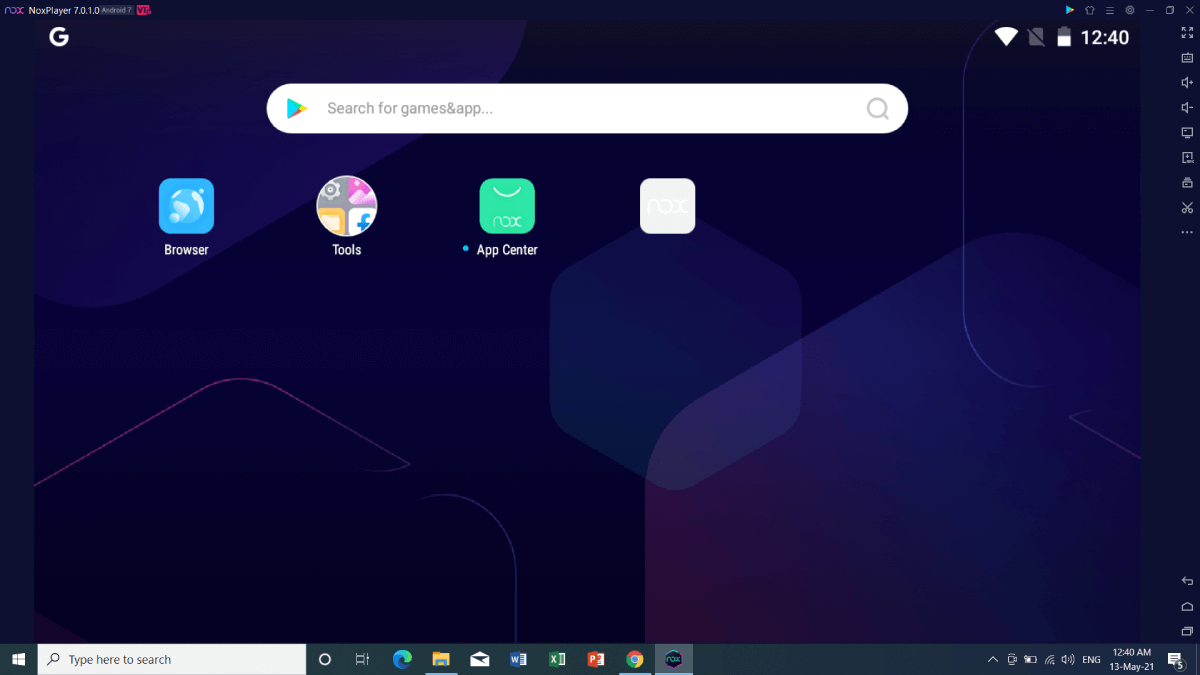Click the nox logo in the title bar
Viewport: 1200px width, 675px height.
tap(14, 10)
